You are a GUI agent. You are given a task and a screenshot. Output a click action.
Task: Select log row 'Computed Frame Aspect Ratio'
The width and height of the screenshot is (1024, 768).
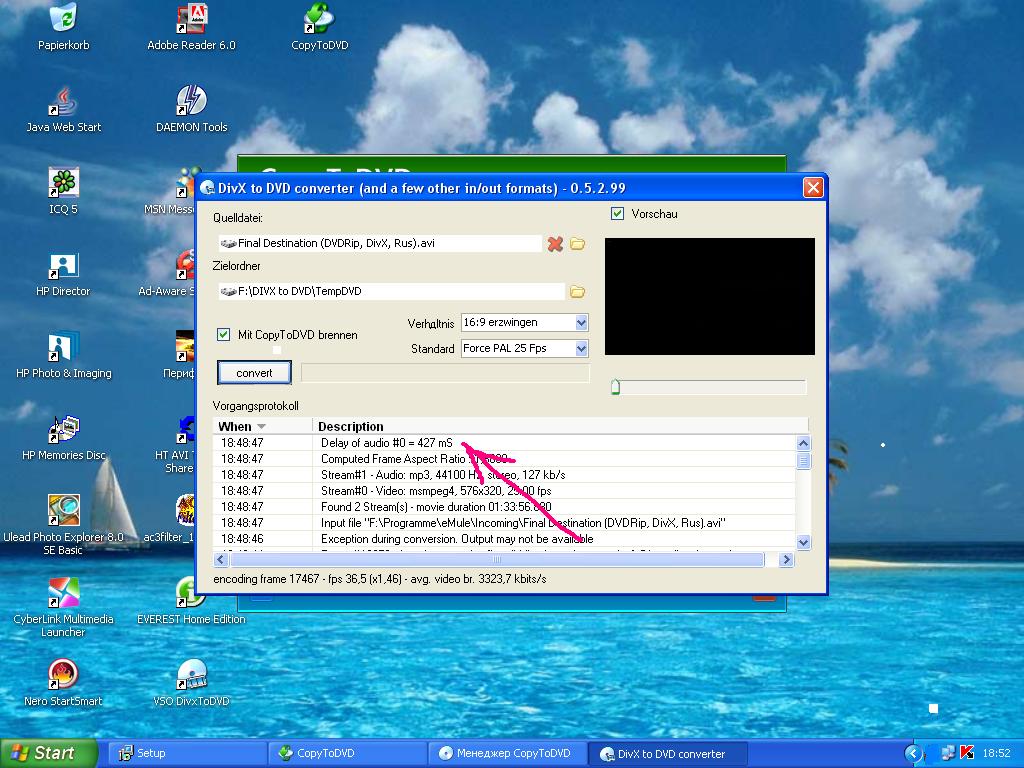pos(504,458)
